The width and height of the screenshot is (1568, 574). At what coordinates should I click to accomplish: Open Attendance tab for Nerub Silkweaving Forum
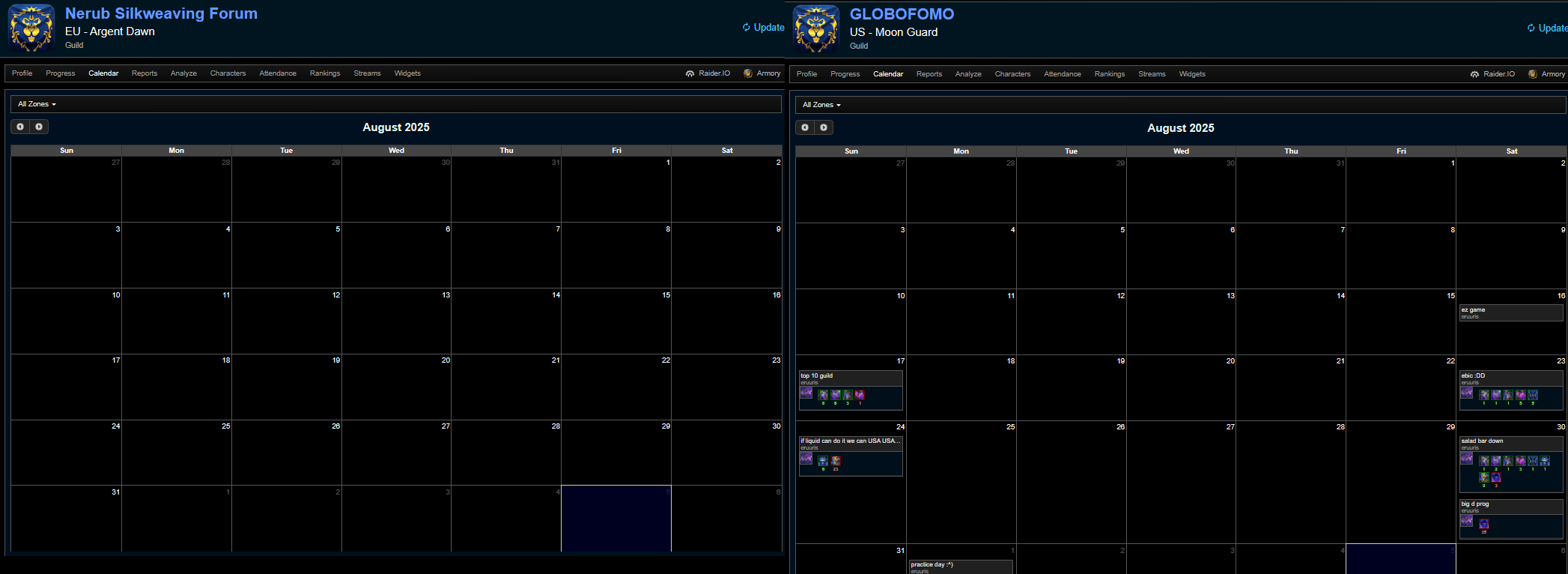pyautogui.click(x=278, y=73)
